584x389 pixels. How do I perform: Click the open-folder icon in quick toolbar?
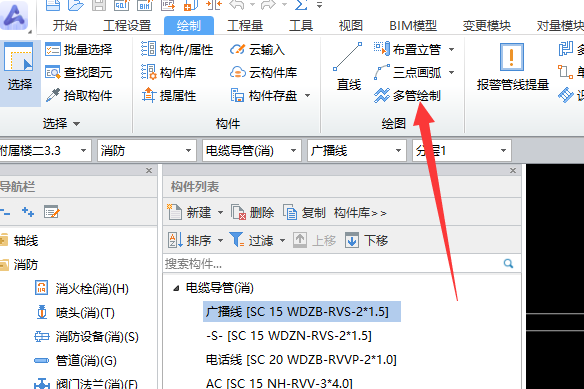pyautogui.click(x=76, y=5)
